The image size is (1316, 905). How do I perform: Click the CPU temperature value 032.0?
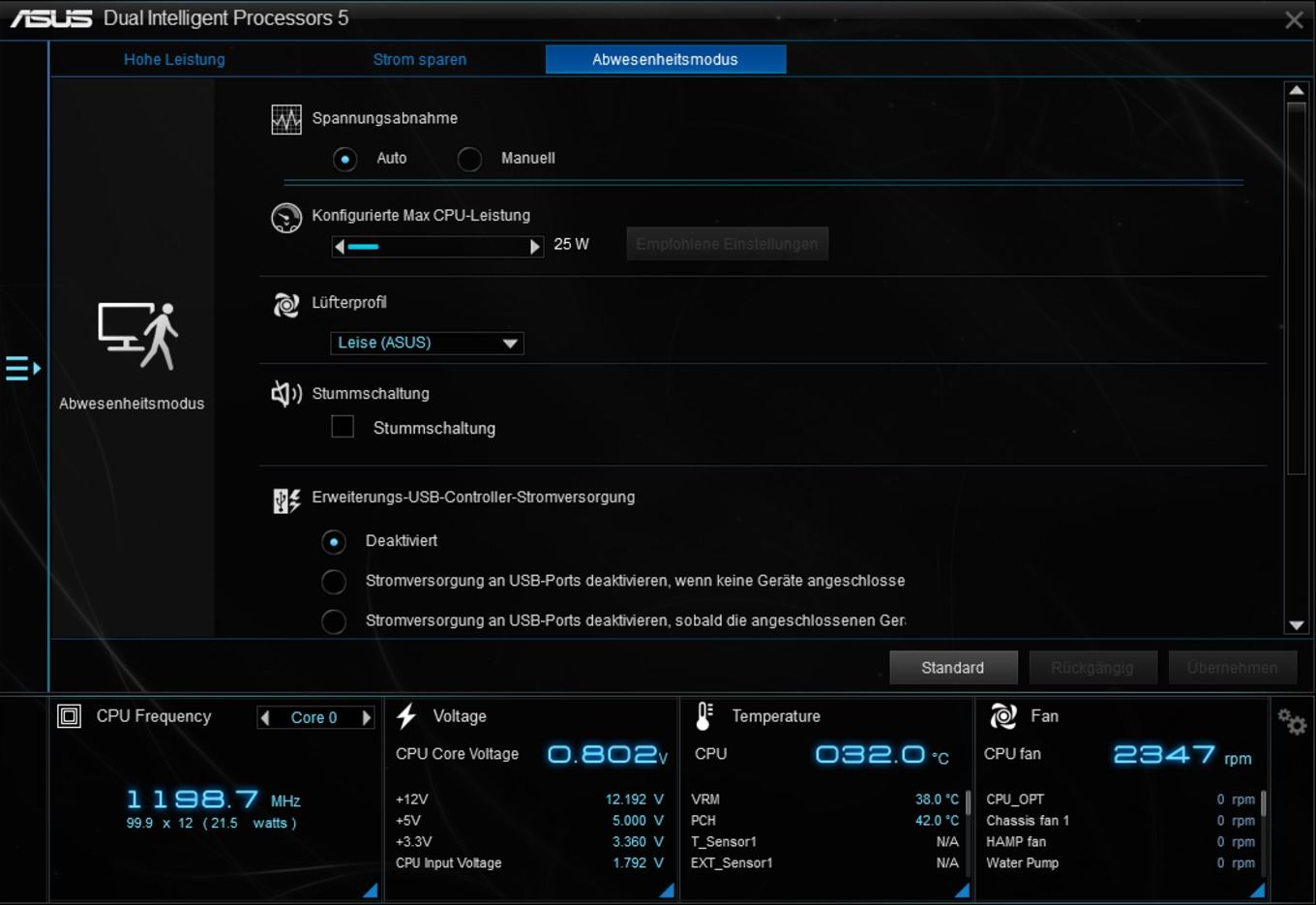click(882, 755)
